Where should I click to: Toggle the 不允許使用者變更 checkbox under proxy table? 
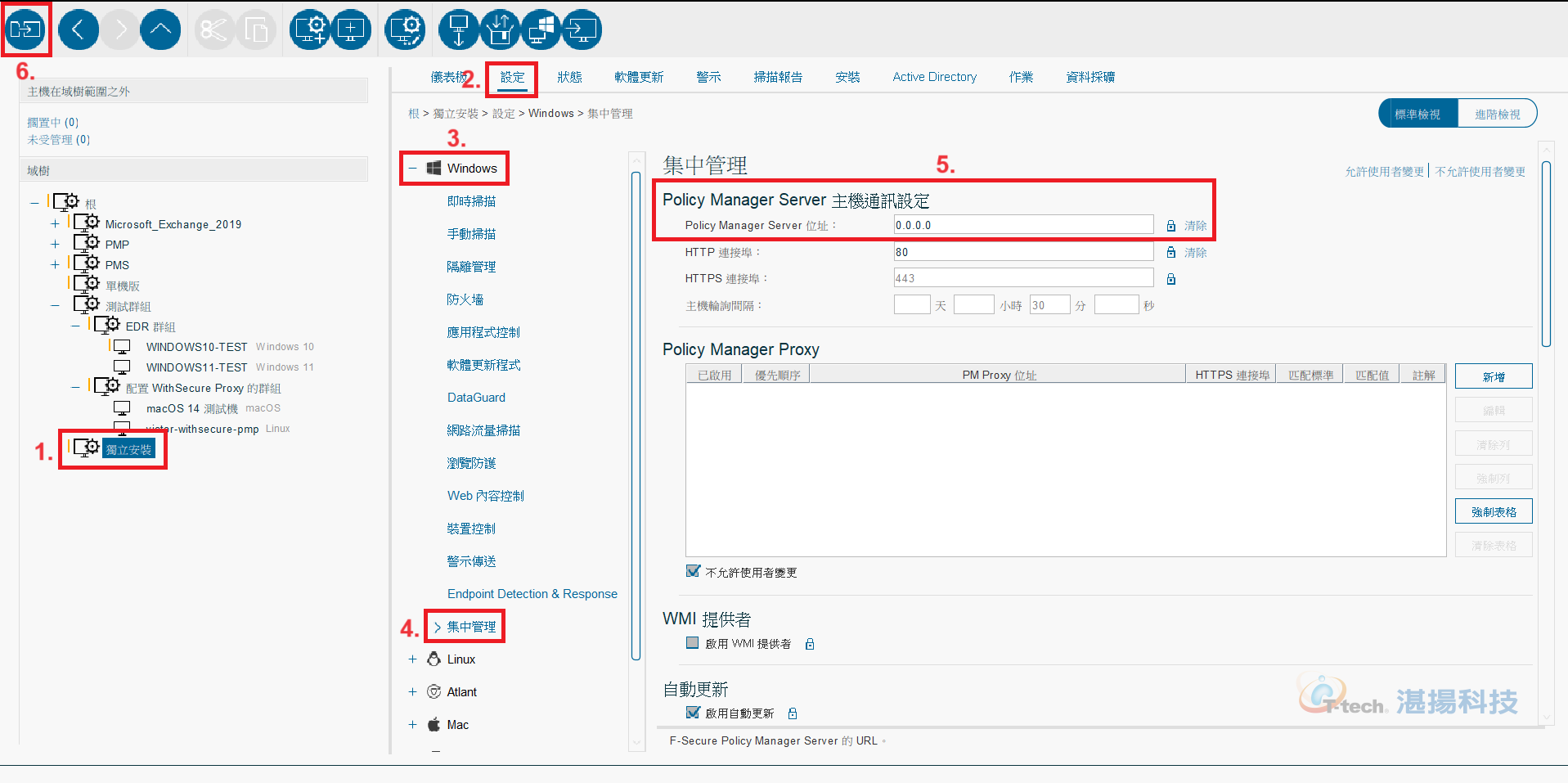(693, 571)
